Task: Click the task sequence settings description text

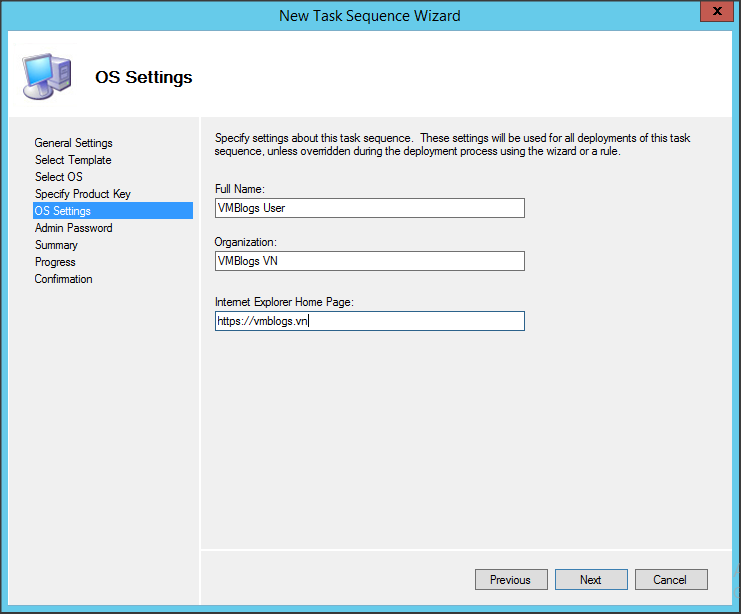Action: coord(466,144)
